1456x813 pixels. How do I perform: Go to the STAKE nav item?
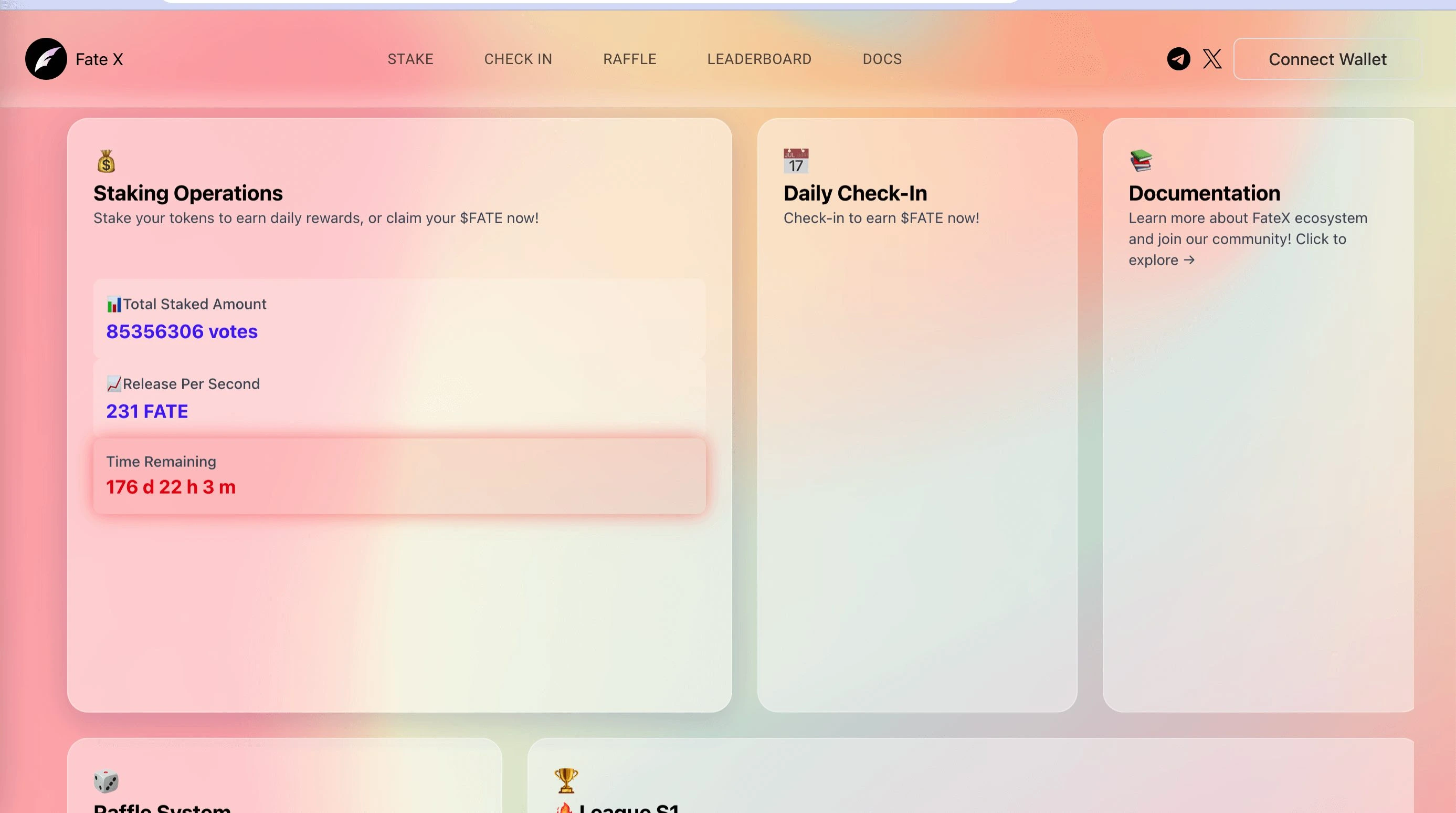point(410,59)
